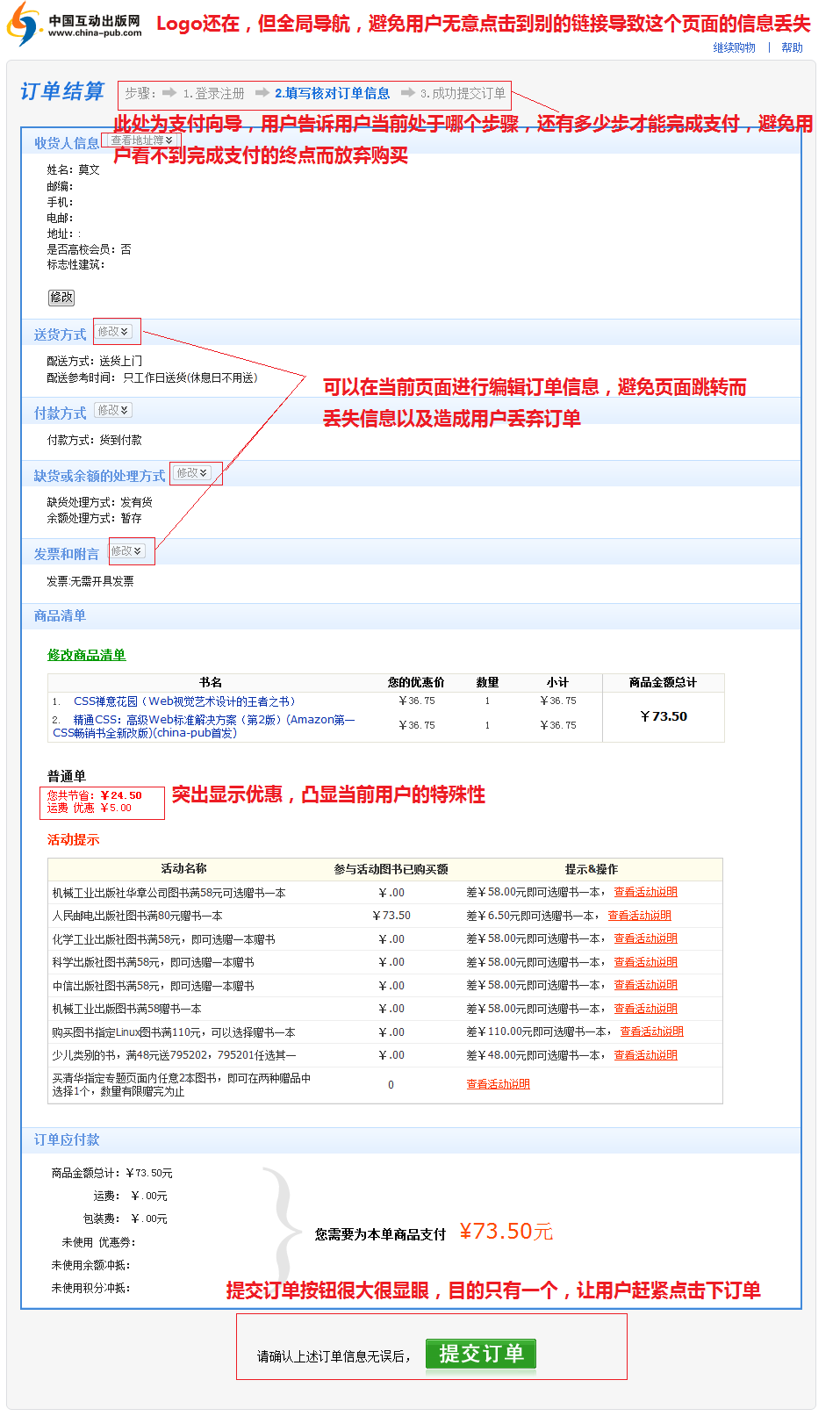Click the 缺货处理方式: 发有货 text
The width and height of the screenshot is (840, 1416).
pyautogui.click(x=99, y=502)
